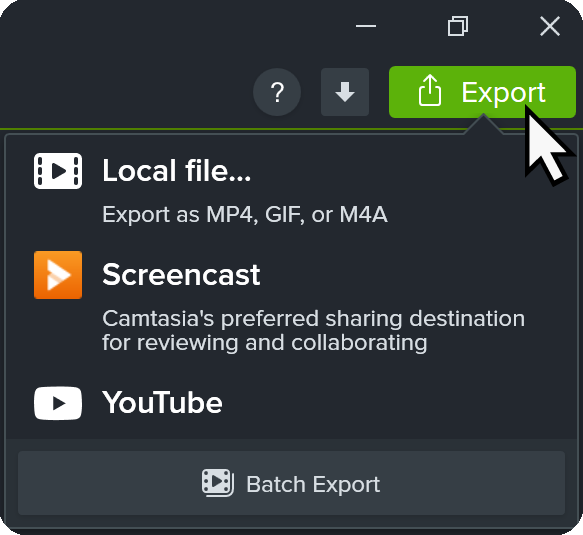Click the Local file filmstrip icon
Image resolution: width=583 pixels, height=535 pixels.
point(58,171)
